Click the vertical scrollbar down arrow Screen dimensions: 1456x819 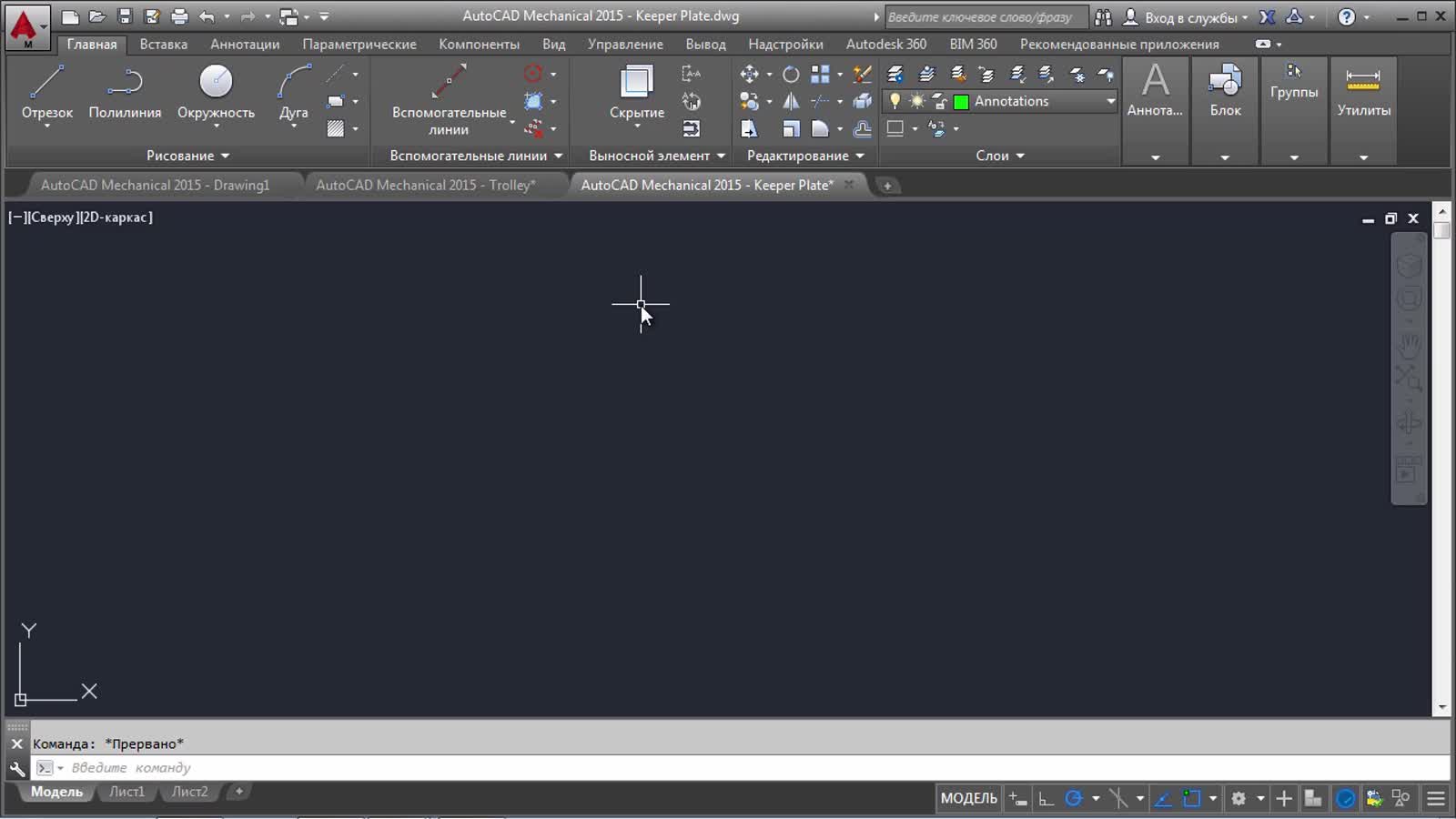pyautogui.click(x=1441, y=707)
